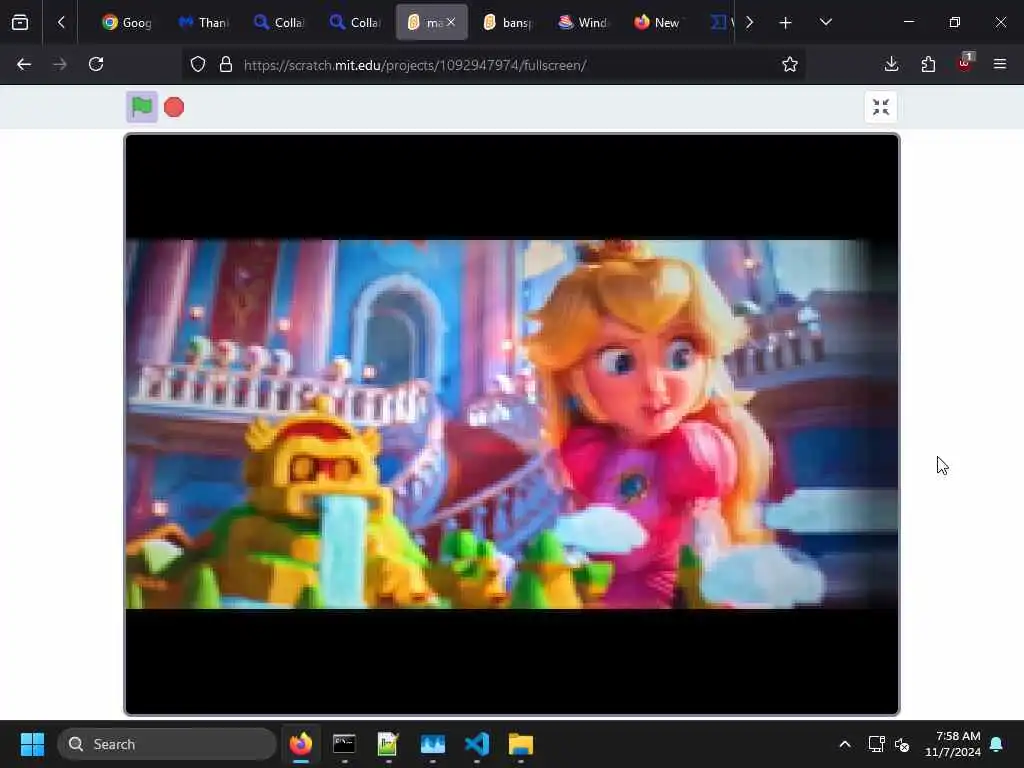The width and height of the screenshot is (1024, 768).
Task: Open Windows Start menu
Action: (32, 744)
